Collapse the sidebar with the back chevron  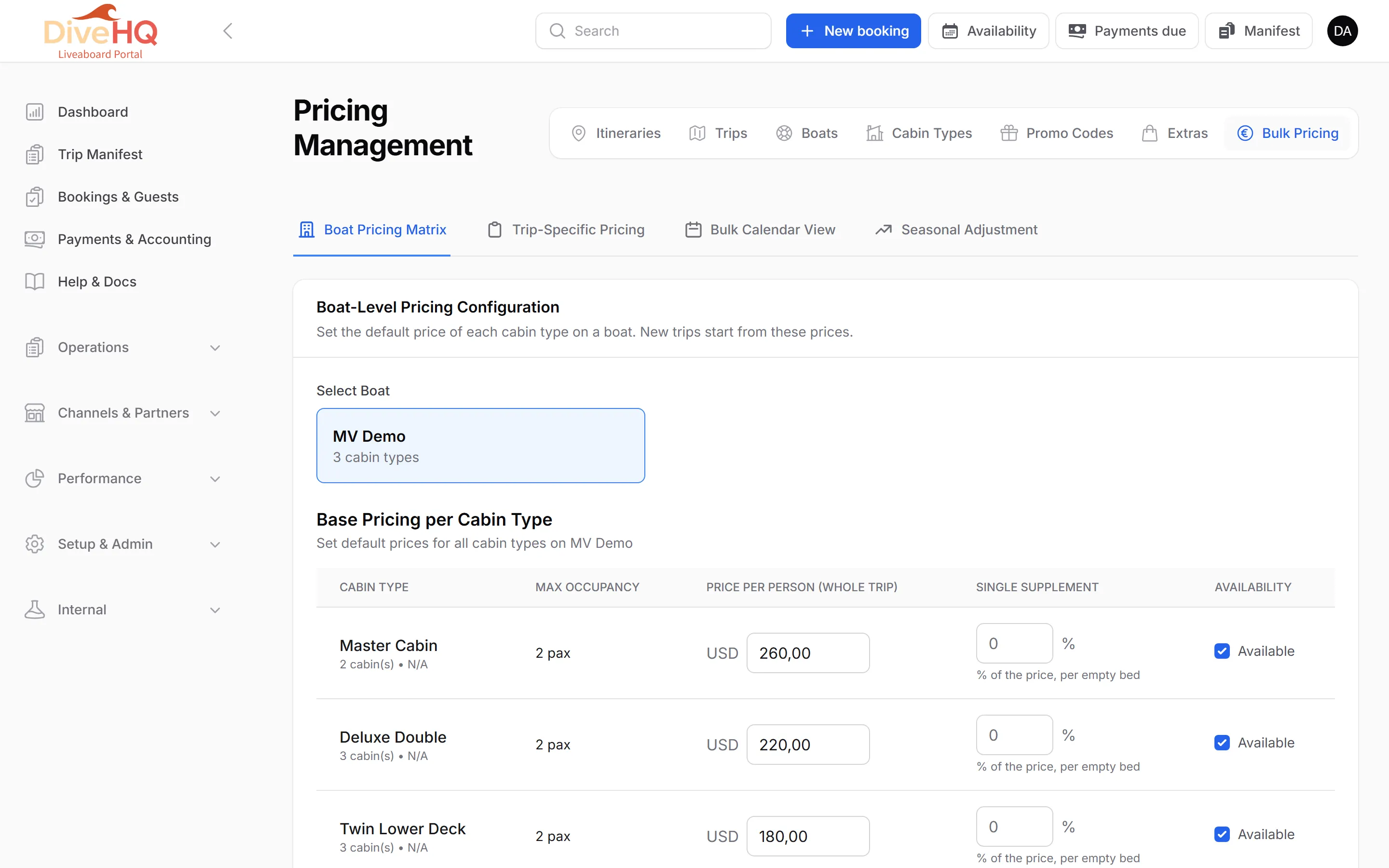coord(228,31)
